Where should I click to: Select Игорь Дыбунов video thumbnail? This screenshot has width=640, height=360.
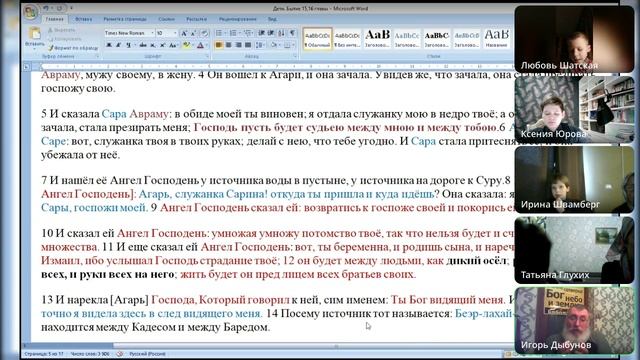point(574,320)
